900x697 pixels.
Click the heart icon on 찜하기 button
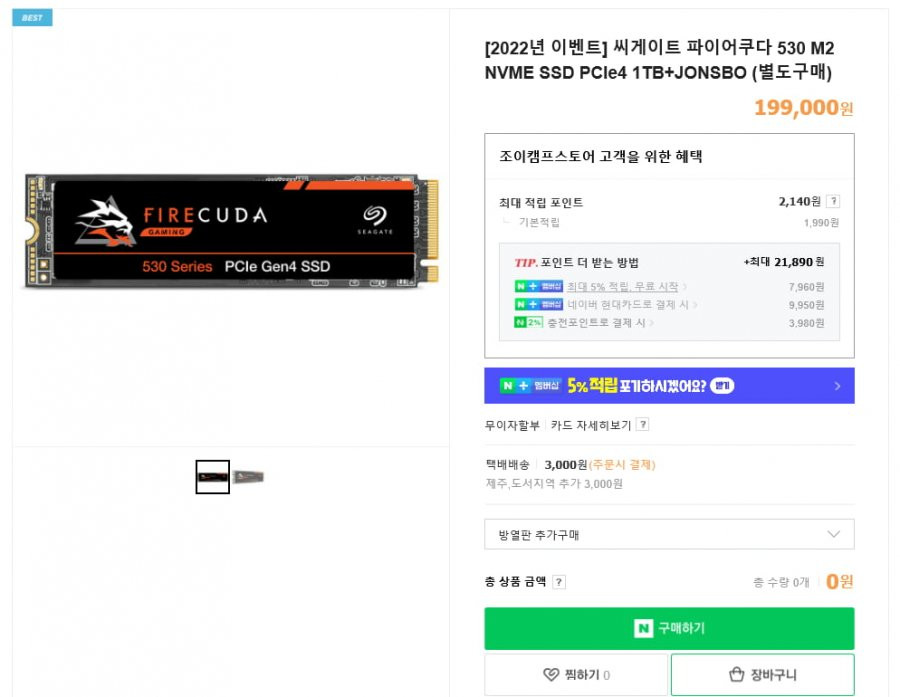coord(551,675)
